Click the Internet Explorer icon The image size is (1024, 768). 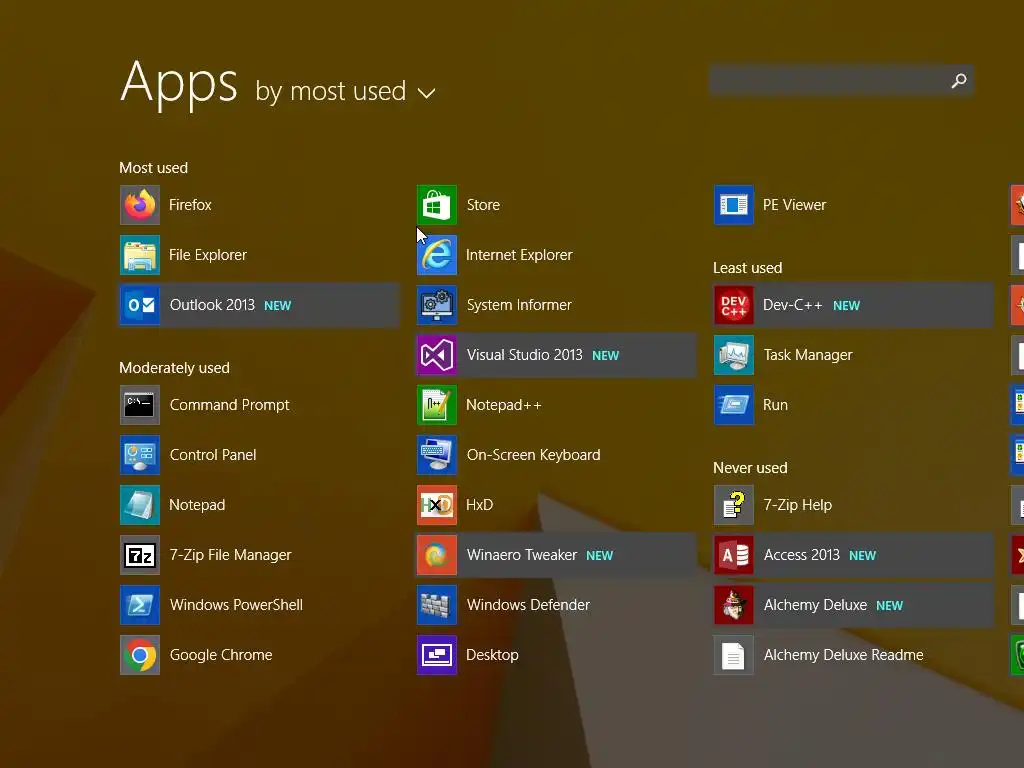click(437, 255)
